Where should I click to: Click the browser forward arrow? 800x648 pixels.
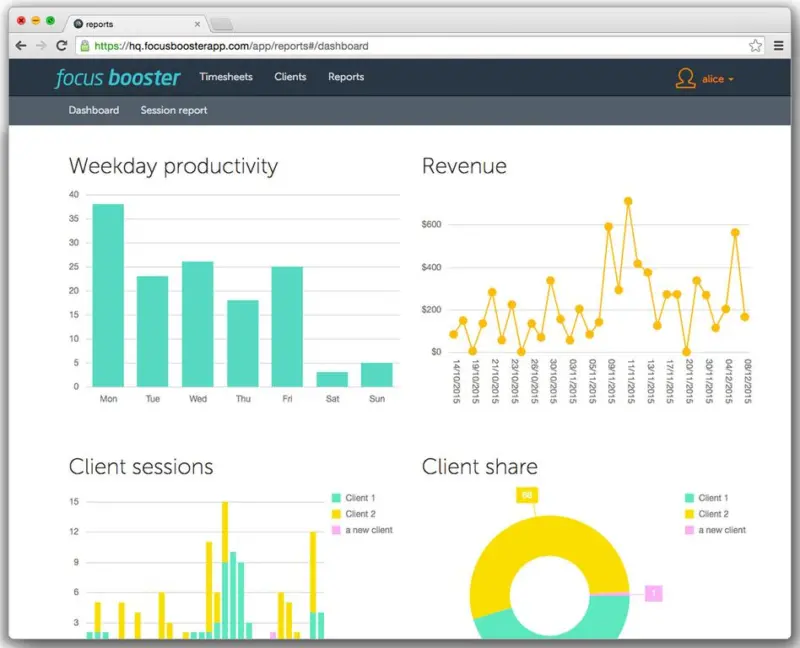(41, 46)
